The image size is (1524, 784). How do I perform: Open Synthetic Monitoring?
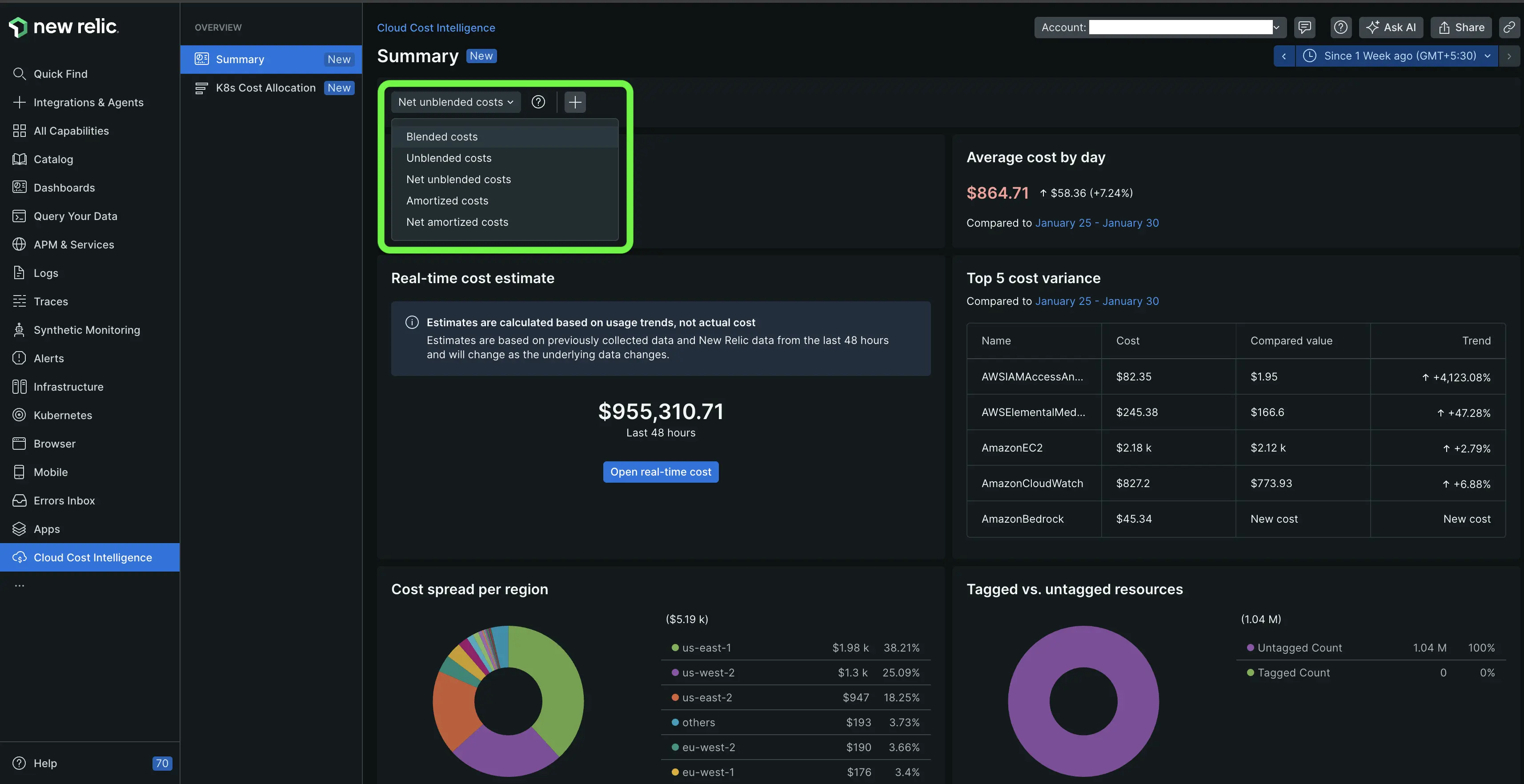(86, 329)
